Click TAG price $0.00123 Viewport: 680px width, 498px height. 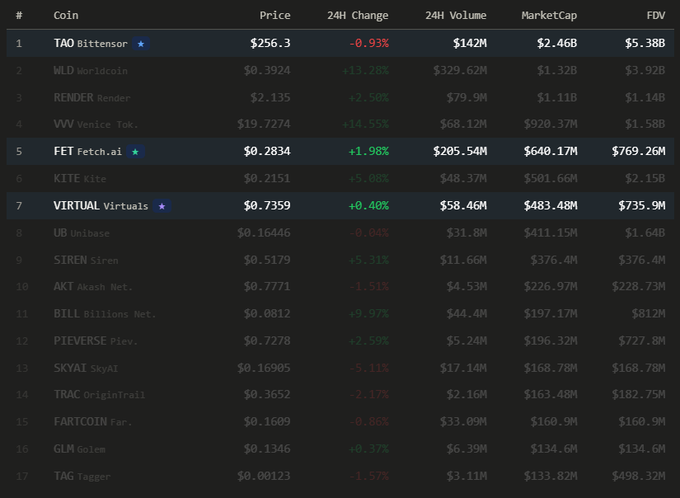[264, 476]
